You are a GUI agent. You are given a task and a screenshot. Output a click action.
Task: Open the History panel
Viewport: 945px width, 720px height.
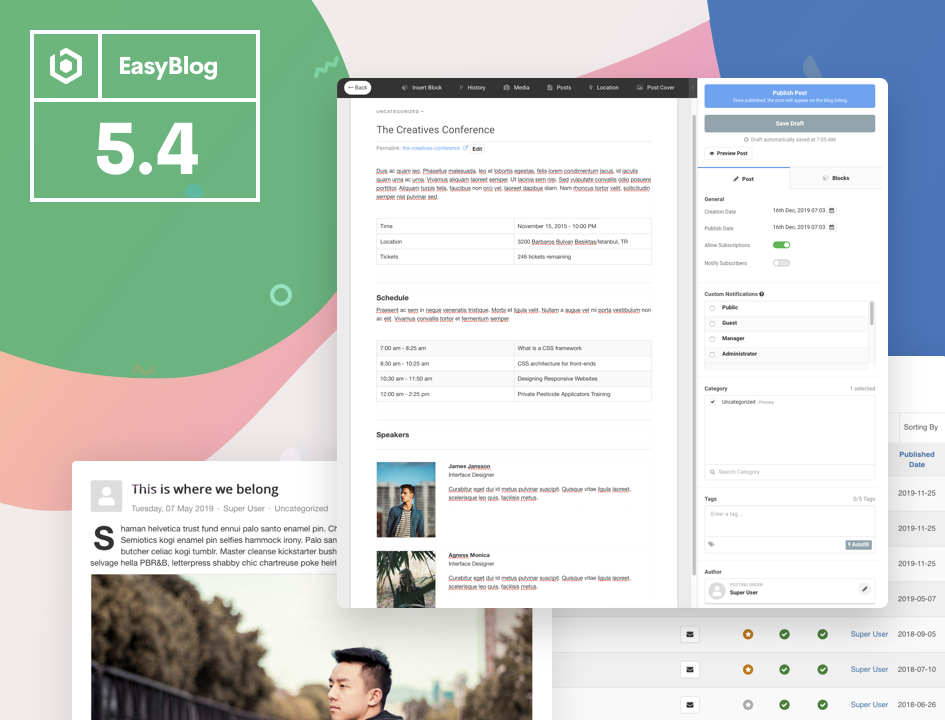472,88
